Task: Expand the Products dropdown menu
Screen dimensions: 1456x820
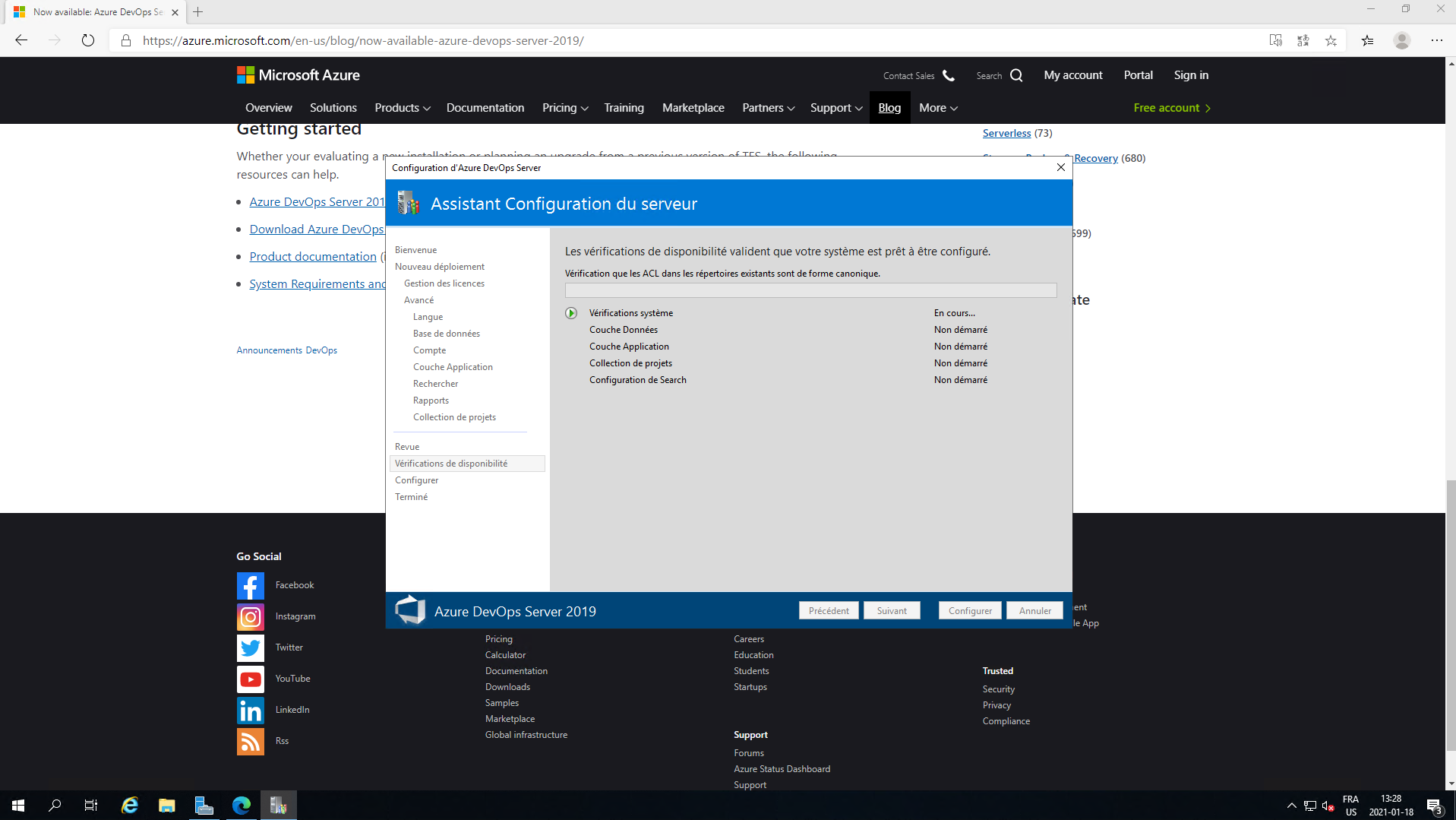Action: [x=402, y=108]
